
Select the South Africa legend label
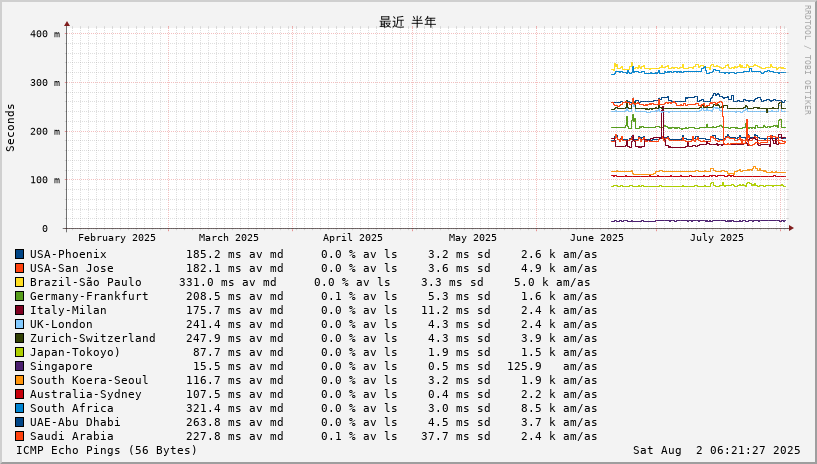(x=71, y=409)
